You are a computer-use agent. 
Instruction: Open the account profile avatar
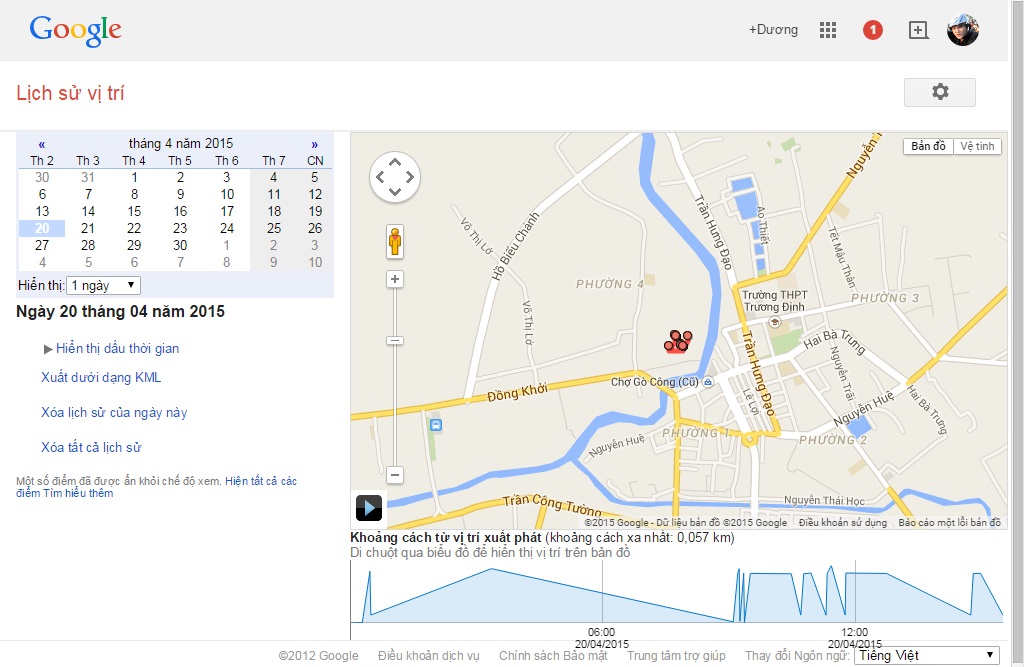tap(963, 30)
